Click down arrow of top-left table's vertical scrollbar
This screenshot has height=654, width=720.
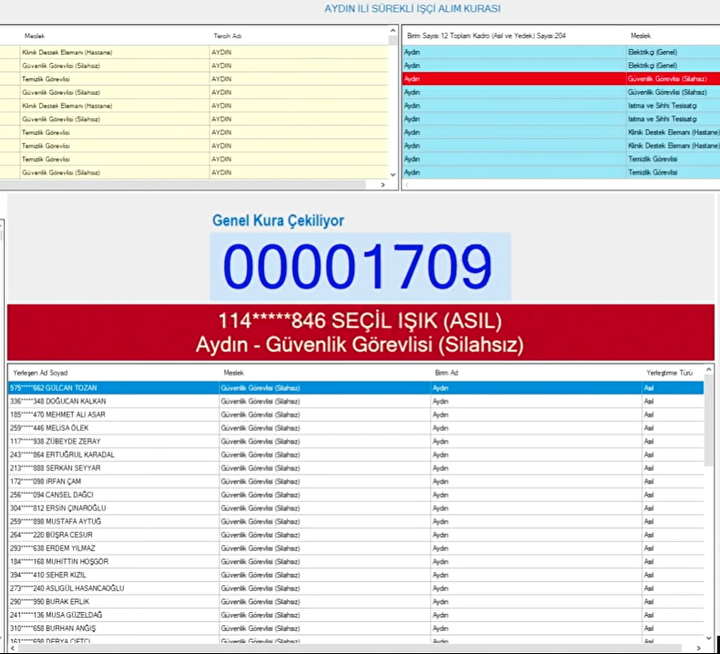(x=393, y=175)
